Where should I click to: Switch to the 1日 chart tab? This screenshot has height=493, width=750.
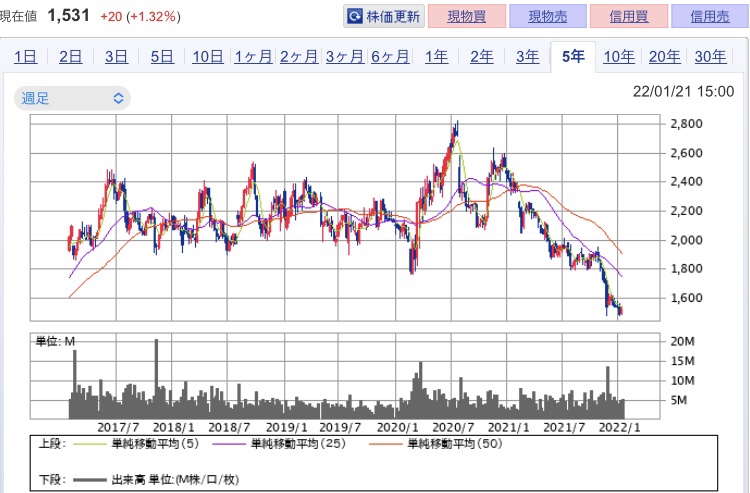coord(25,57)
